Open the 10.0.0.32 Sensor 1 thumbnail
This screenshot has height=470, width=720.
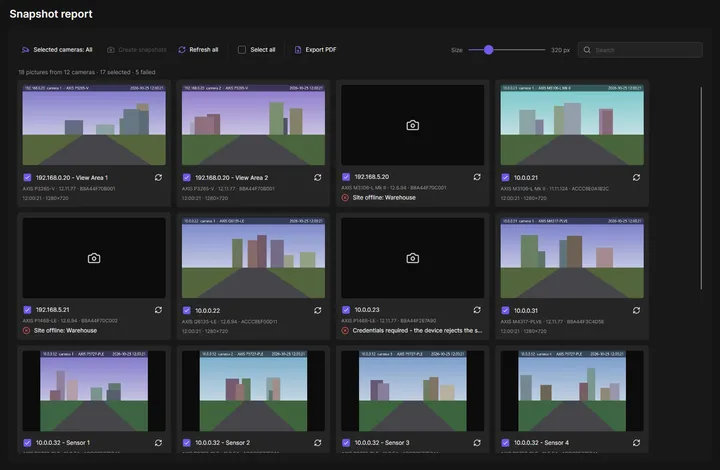(94, 391)
